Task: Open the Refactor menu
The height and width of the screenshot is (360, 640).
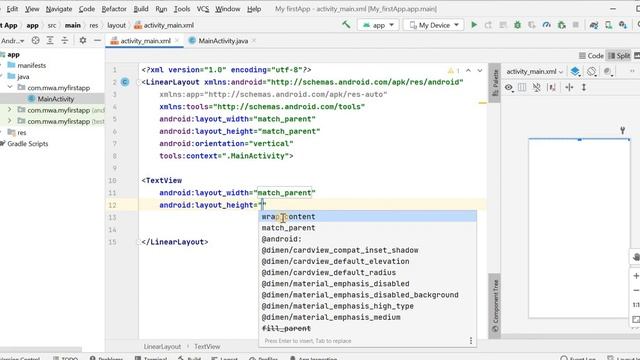Action: pyautogui.click(x=114, y=9)
